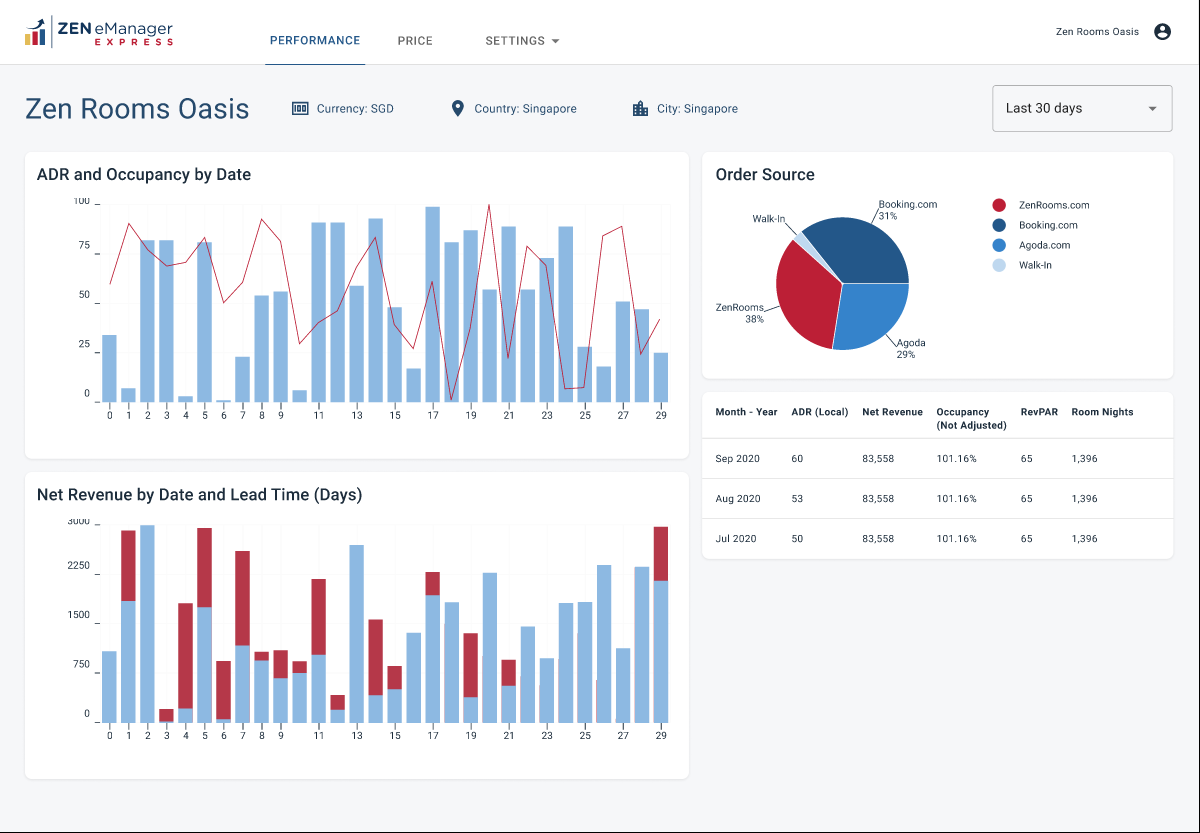This screenshot has width=1200, height=833.
Task: Click Booking.com dark blue legend swatch
Action: (999, 225)
